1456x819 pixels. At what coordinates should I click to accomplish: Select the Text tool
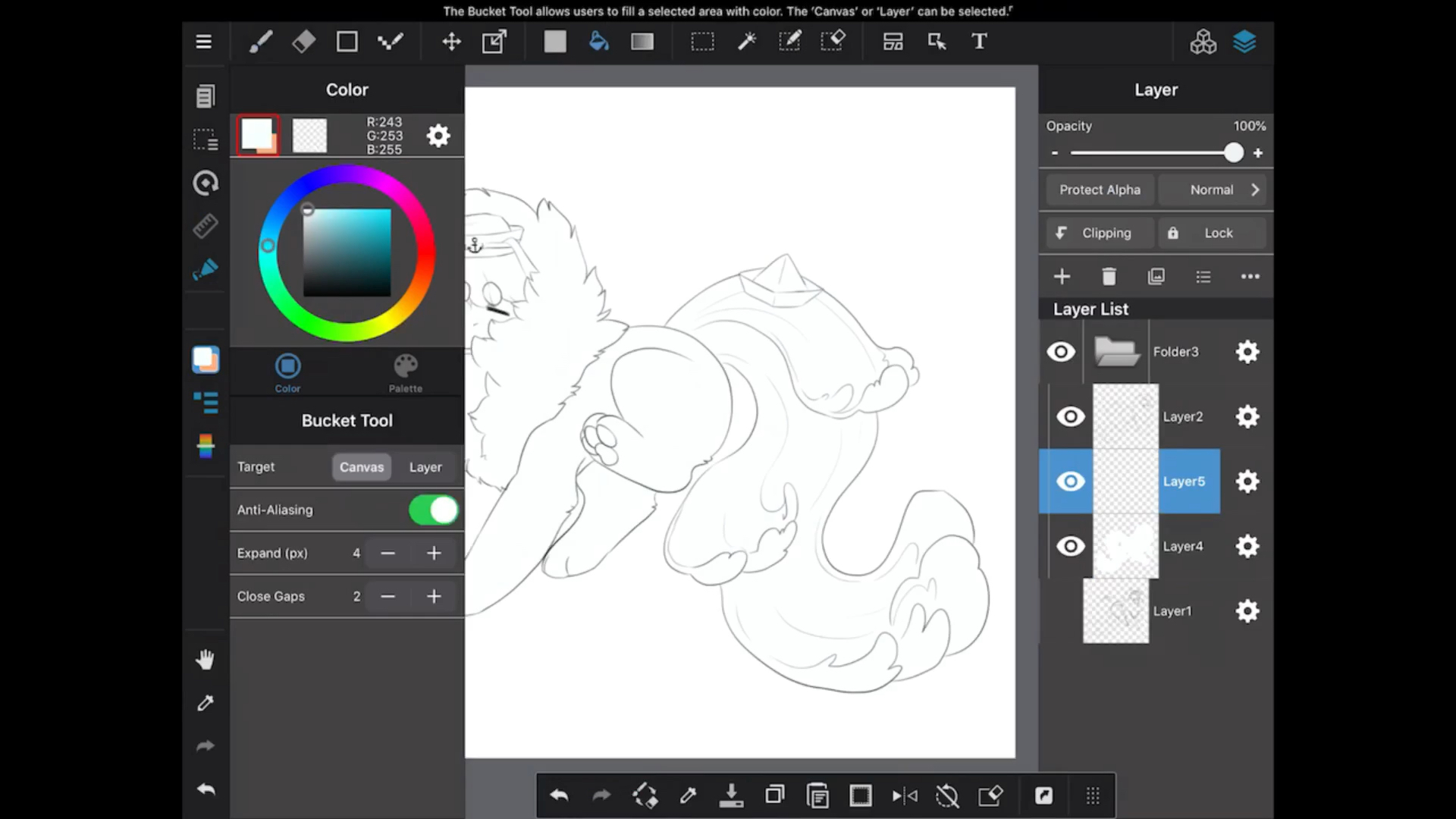point(979,42)
